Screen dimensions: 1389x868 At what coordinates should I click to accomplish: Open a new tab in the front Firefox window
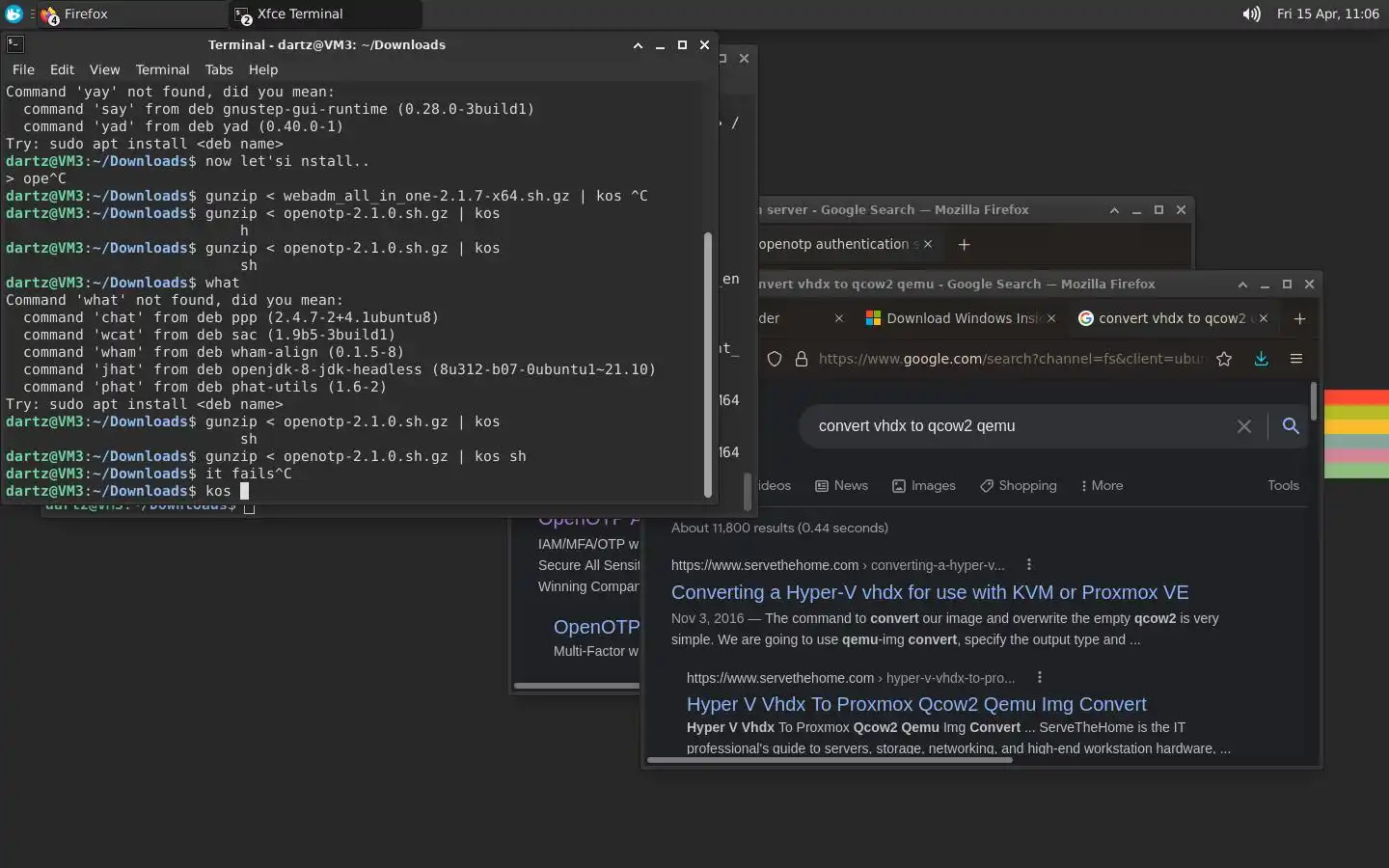tap(1299, 318)
